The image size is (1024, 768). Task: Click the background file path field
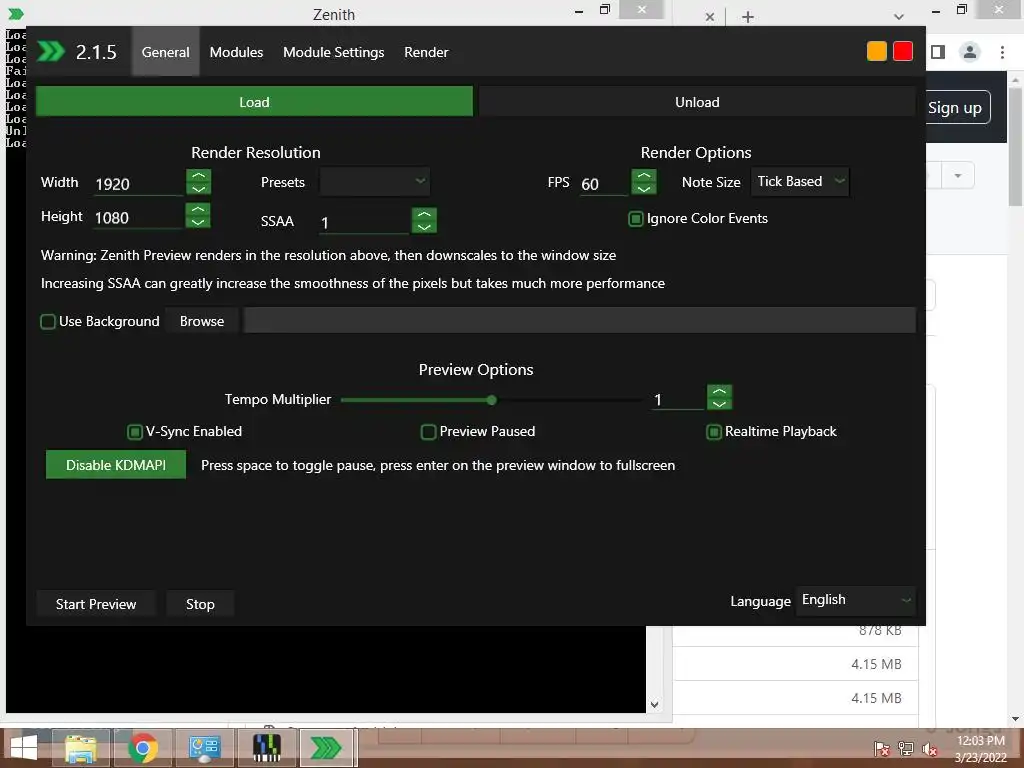click(x=579, y=320)
